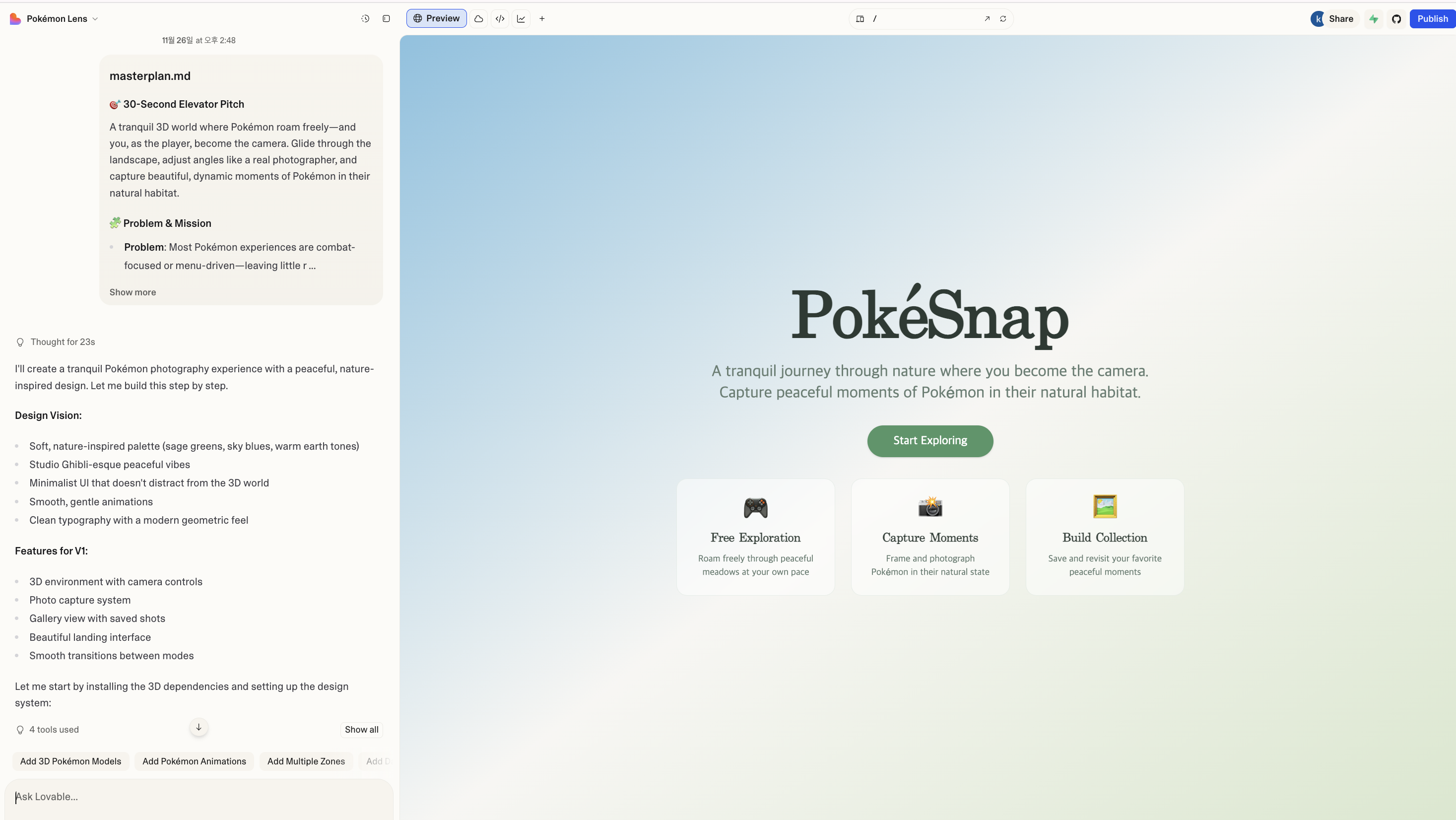Click the Publish button
1456x820 pixels.
pos(1432,19)
